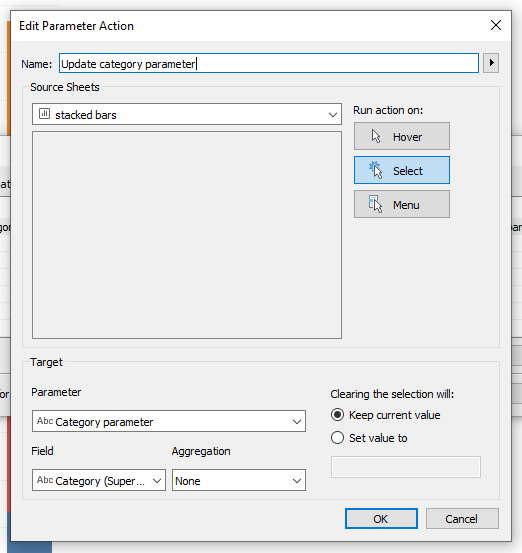Run action on Select
This screenshot has width=522, height=553.
pos(402,170)
